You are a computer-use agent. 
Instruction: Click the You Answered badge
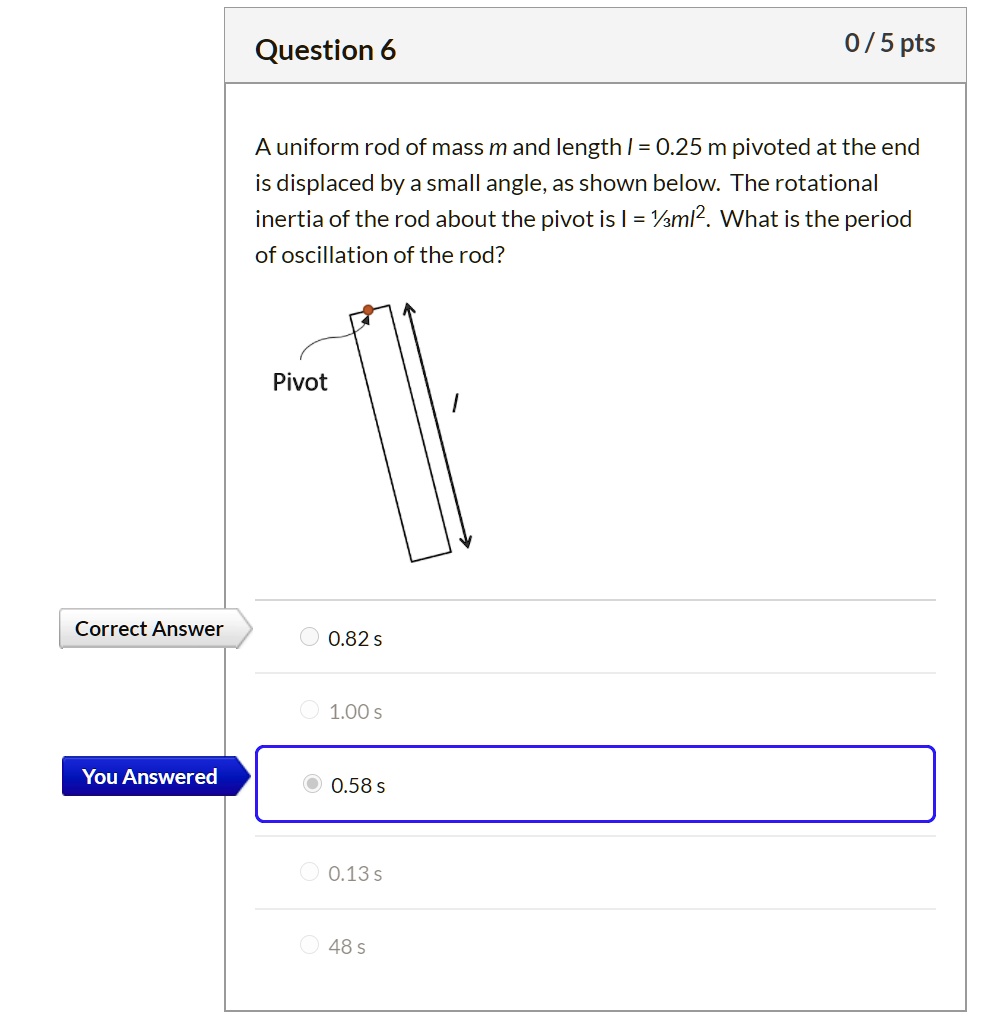pos(149,776)
